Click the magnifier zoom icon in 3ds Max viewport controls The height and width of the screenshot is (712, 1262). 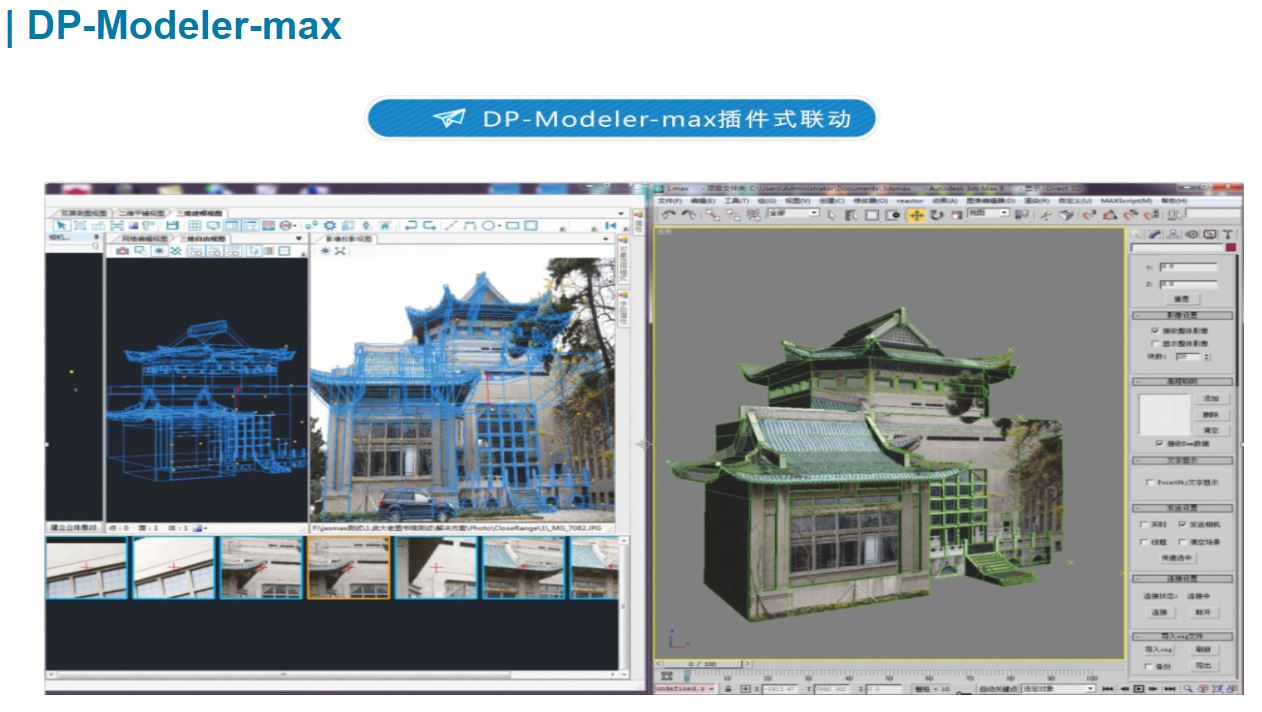click(x=1187, y=689)
